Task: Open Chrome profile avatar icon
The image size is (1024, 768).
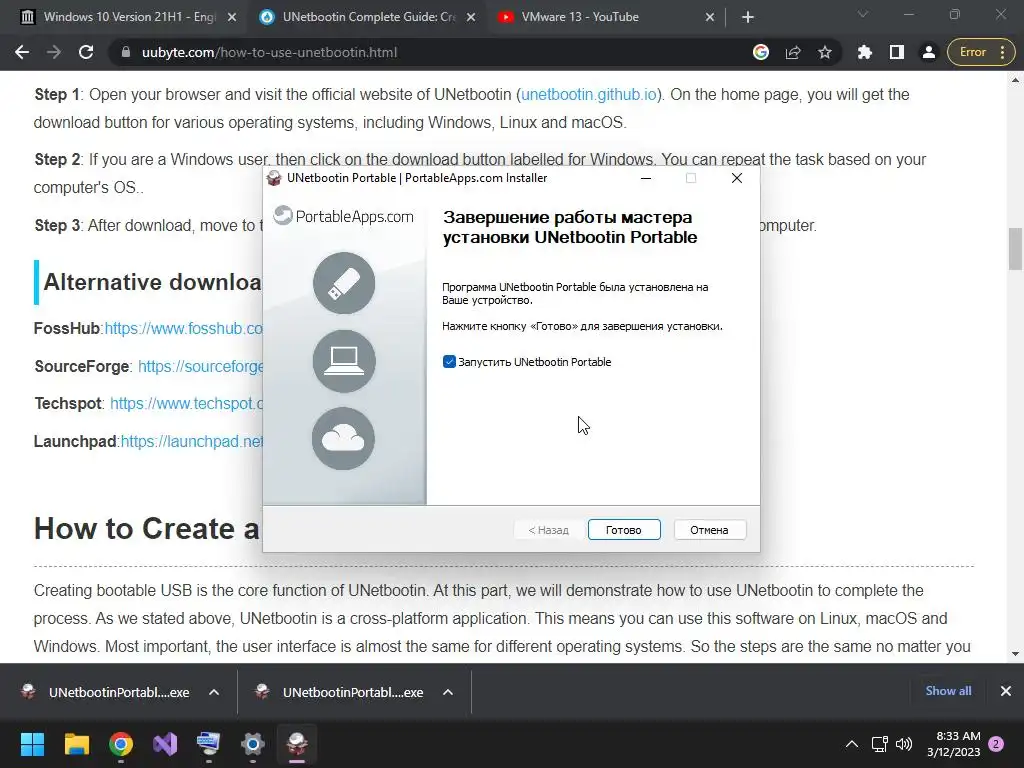Action: 929,52
